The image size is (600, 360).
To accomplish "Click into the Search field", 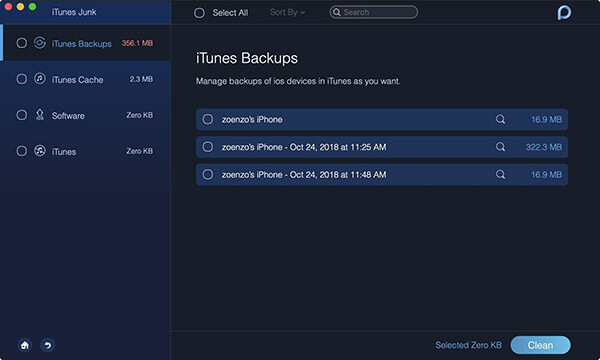I will [373, 12].
